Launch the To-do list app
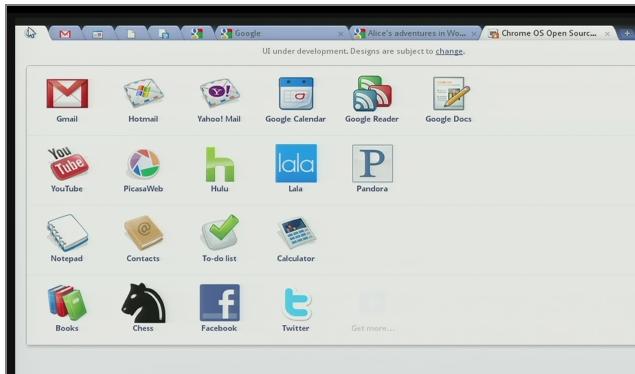This screenshot has width=635, height=374. tap(220, 232)
